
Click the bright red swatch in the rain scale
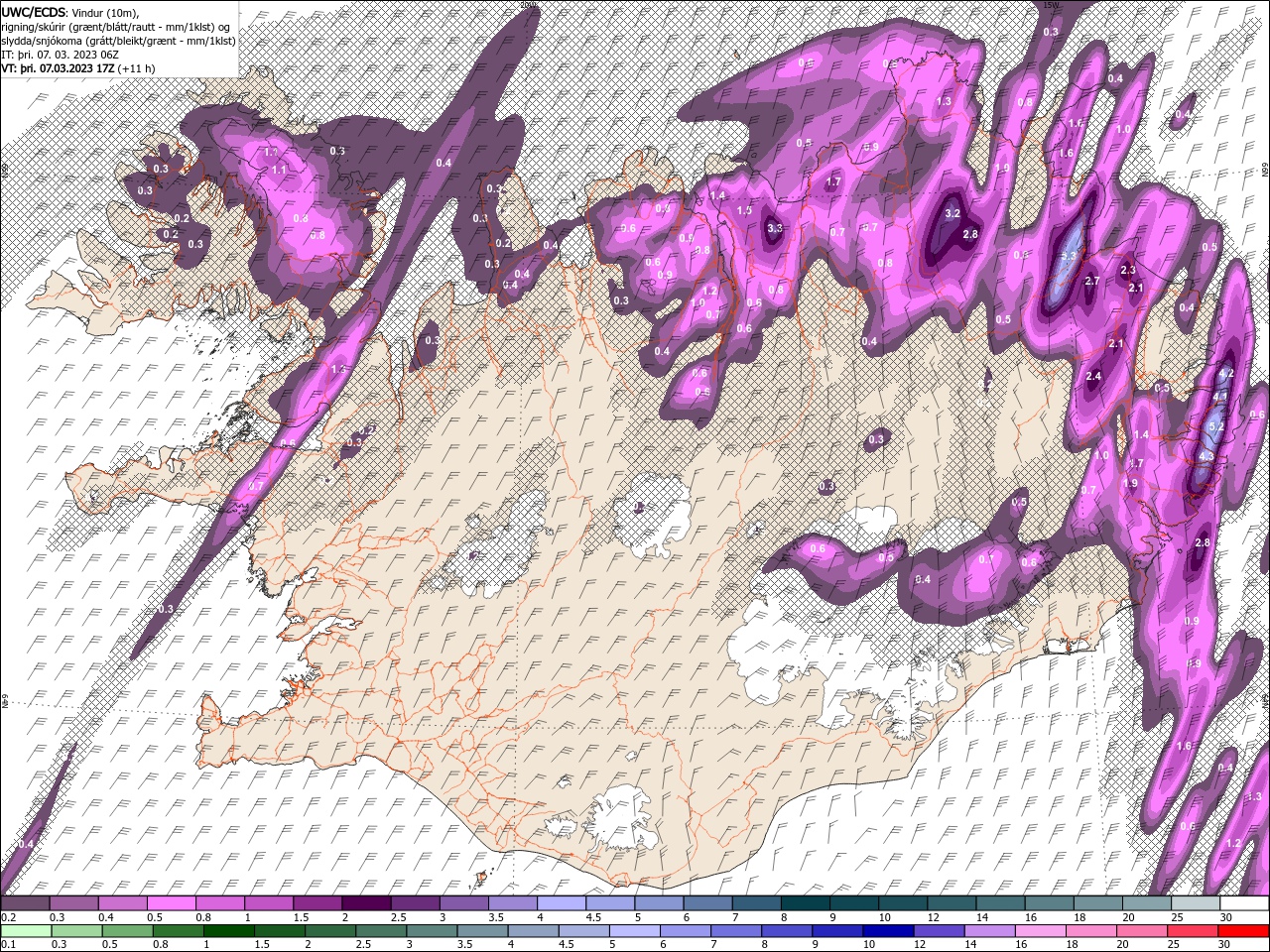coord(1243,930)
